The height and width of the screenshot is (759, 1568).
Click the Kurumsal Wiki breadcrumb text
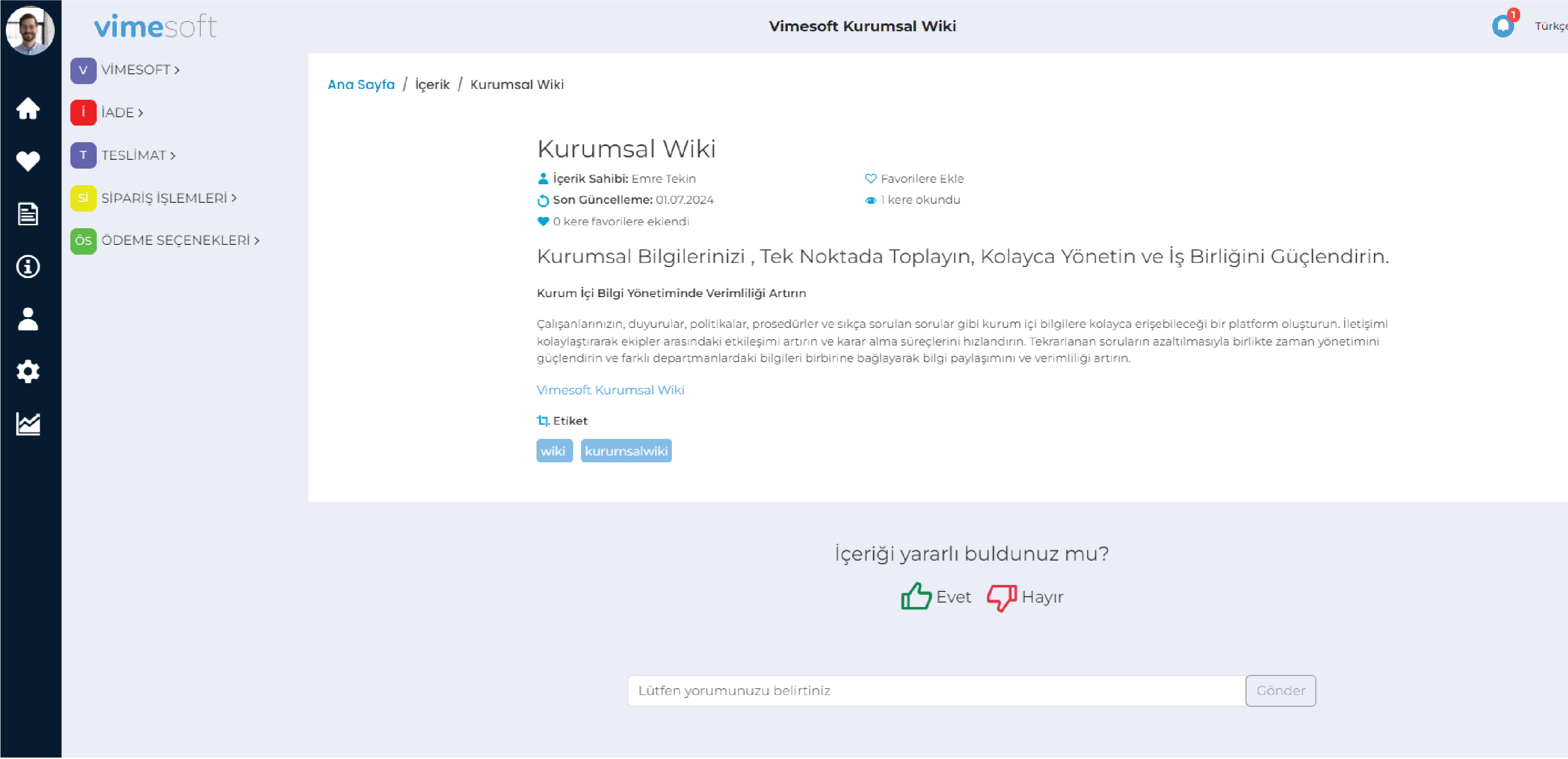pos(517,85)
